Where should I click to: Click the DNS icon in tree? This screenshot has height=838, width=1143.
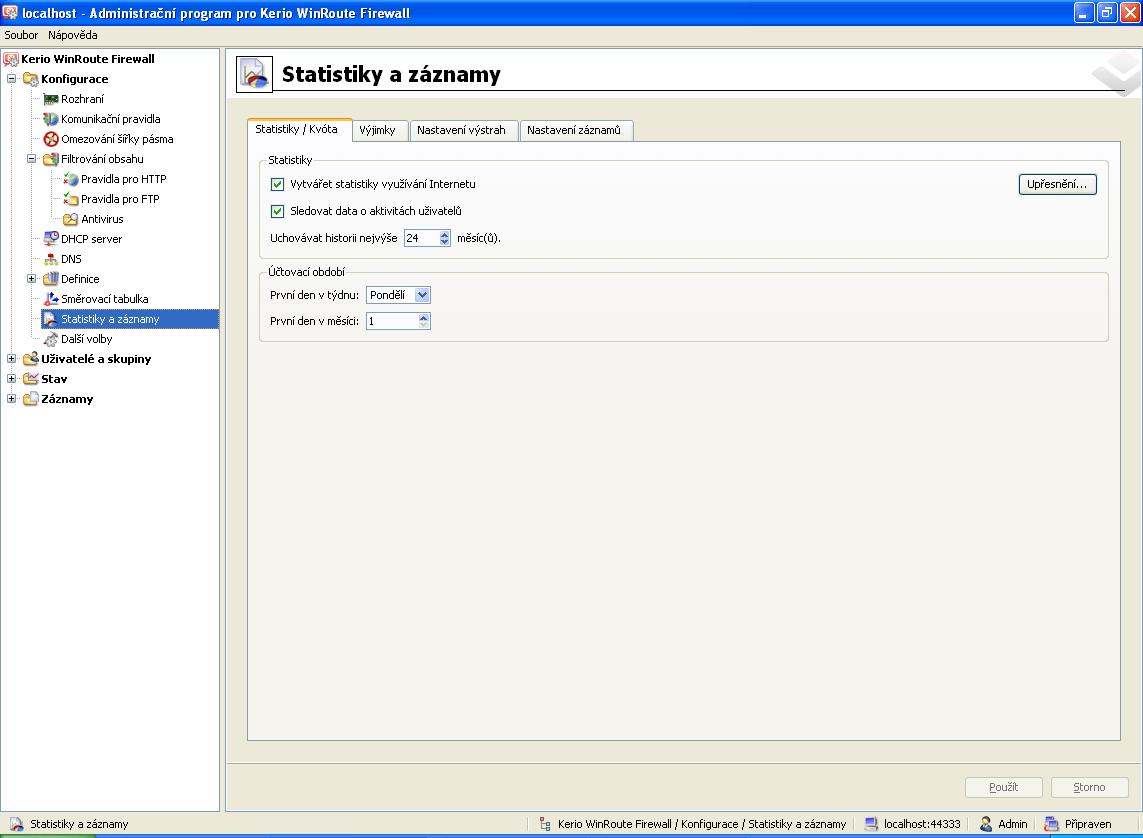click(51, 259)
